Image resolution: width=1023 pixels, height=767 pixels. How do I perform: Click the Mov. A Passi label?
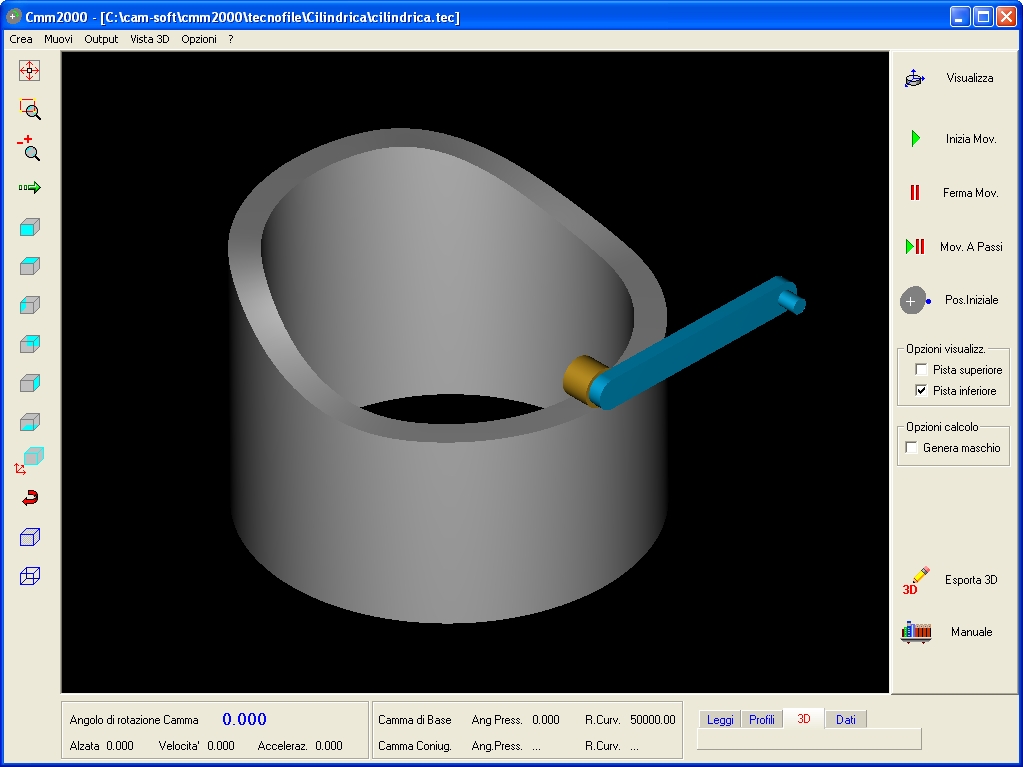[x=971, y=247]
